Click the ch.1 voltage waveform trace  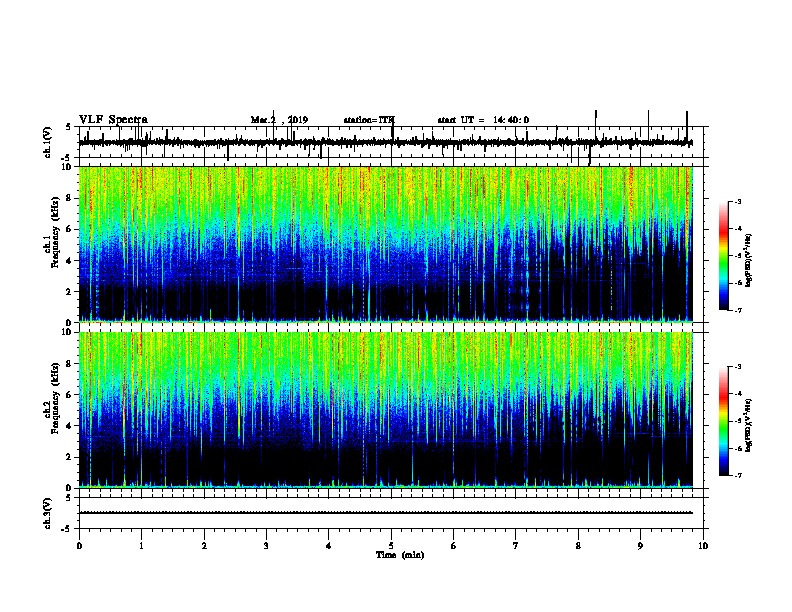point(385,143)
